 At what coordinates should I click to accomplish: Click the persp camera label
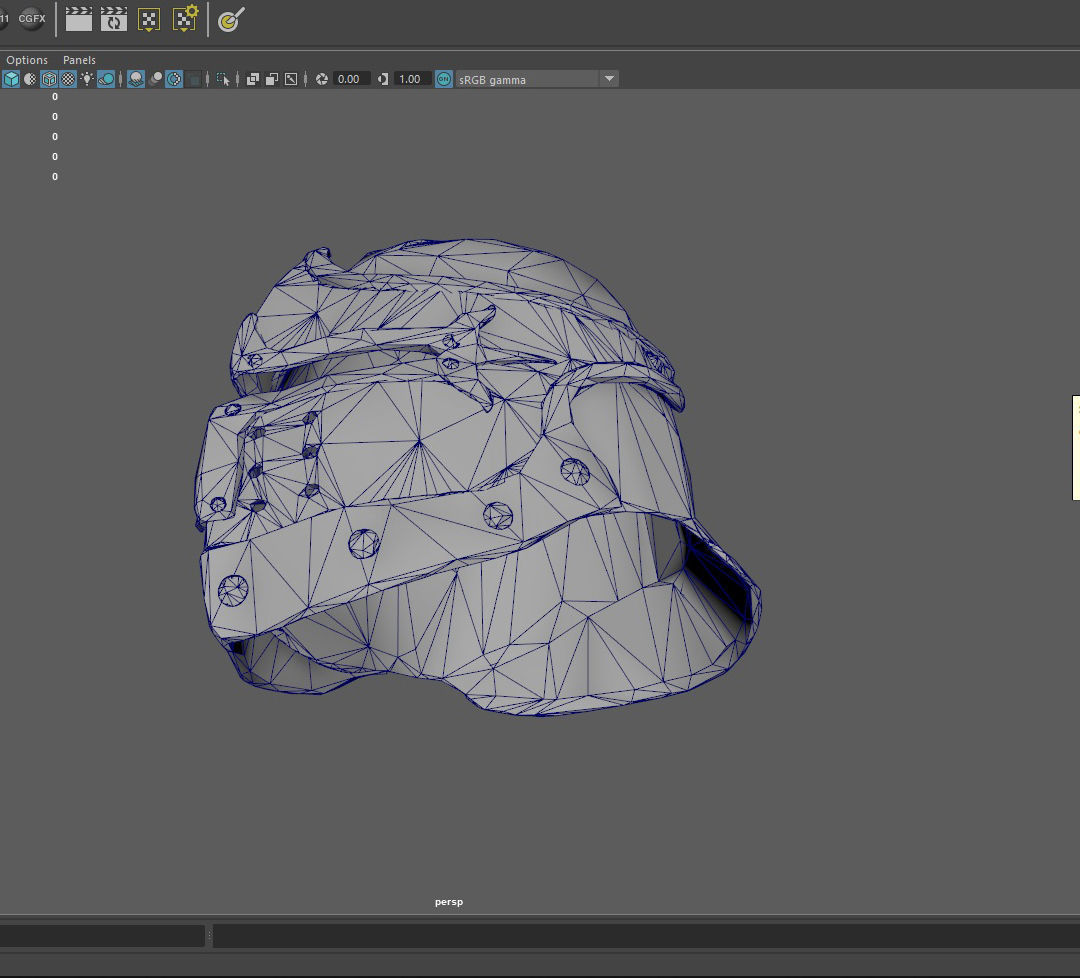(449, 902)
